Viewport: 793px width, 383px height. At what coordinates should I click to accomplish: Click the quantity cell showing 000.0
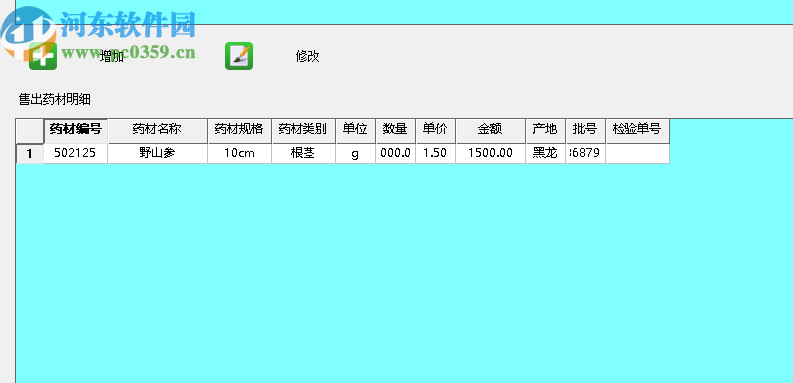coord(395,154)
